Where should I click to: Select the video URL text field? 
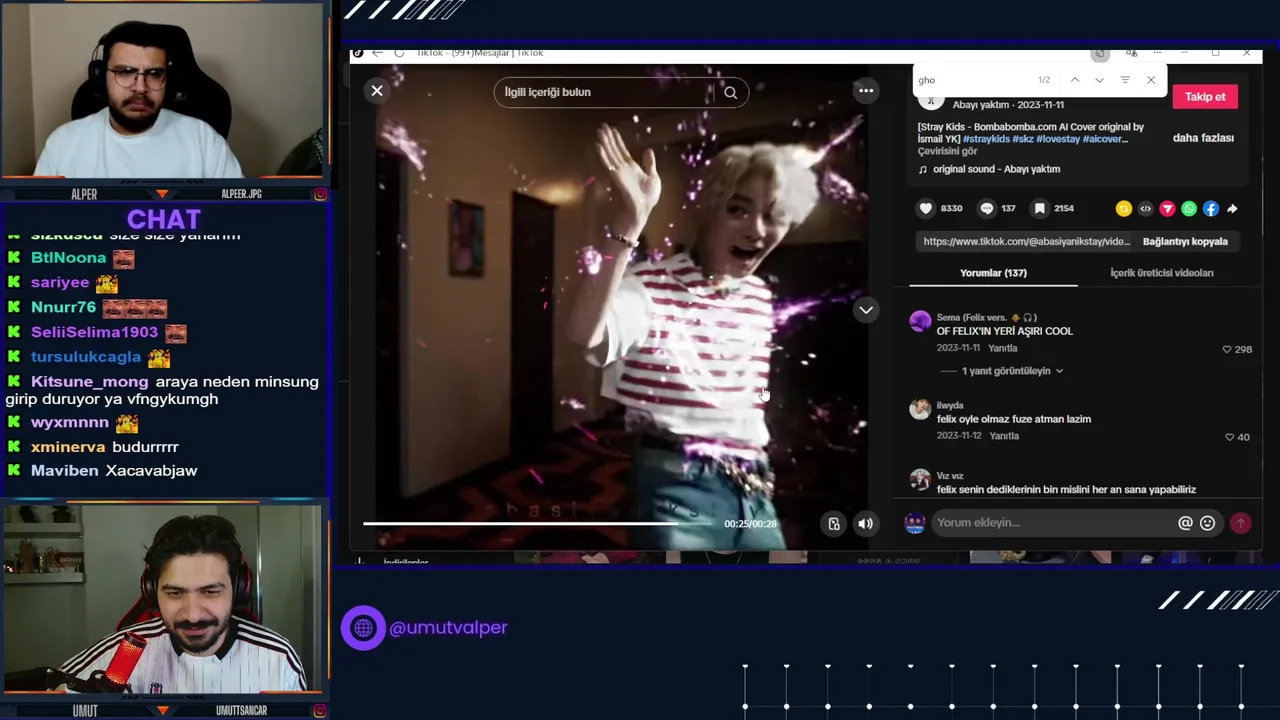1026,241
